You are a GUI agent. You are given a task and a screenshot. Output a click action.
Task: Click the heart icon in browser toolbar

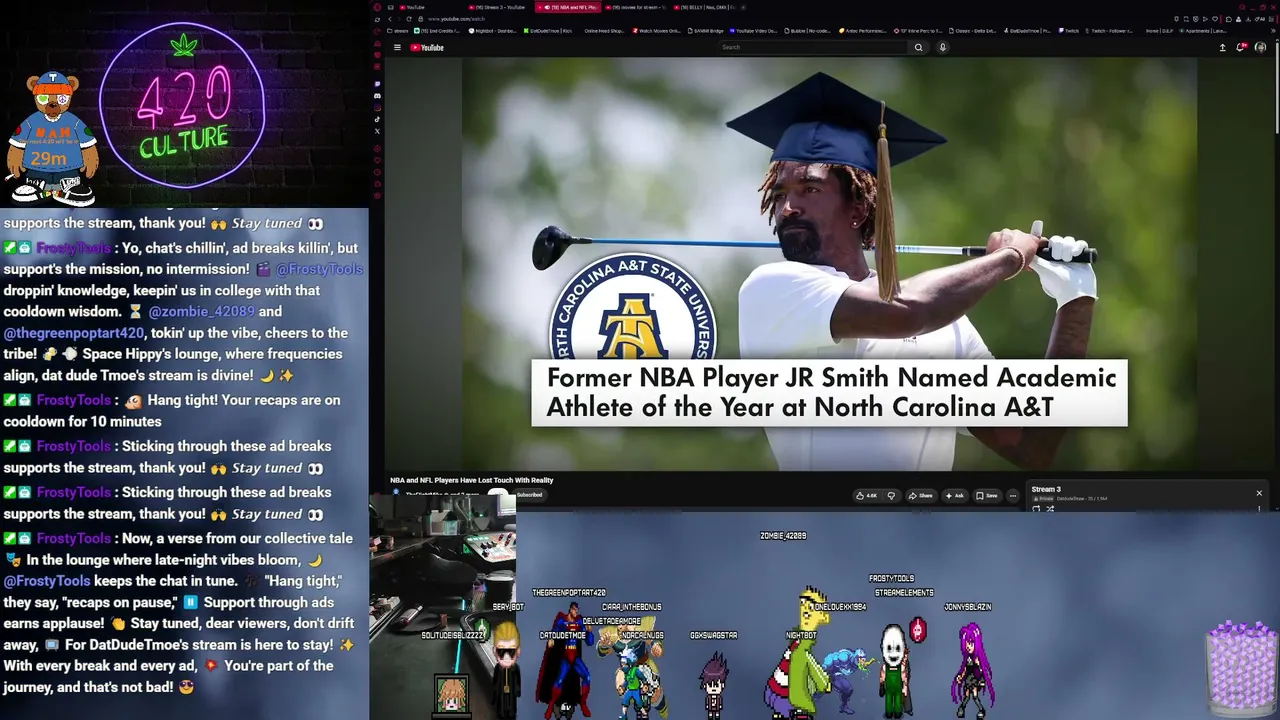pyautogui.click(x=1213, y=19)
